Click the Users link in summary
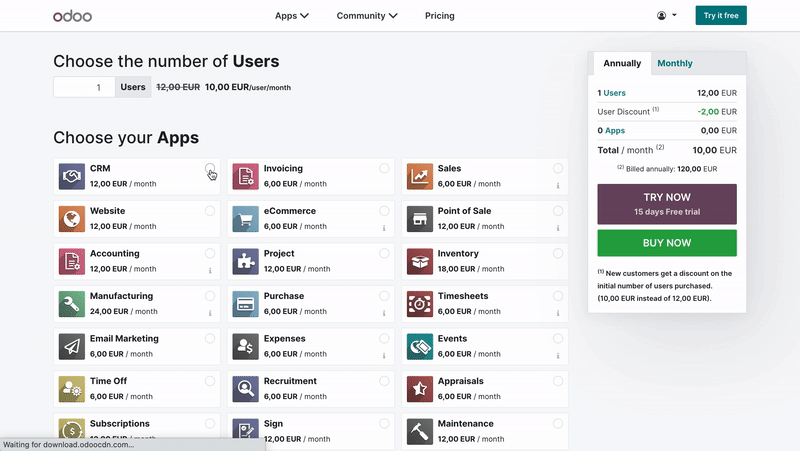Screen dimensions: 800x451 pyautogui.click(x=614, y=93)
